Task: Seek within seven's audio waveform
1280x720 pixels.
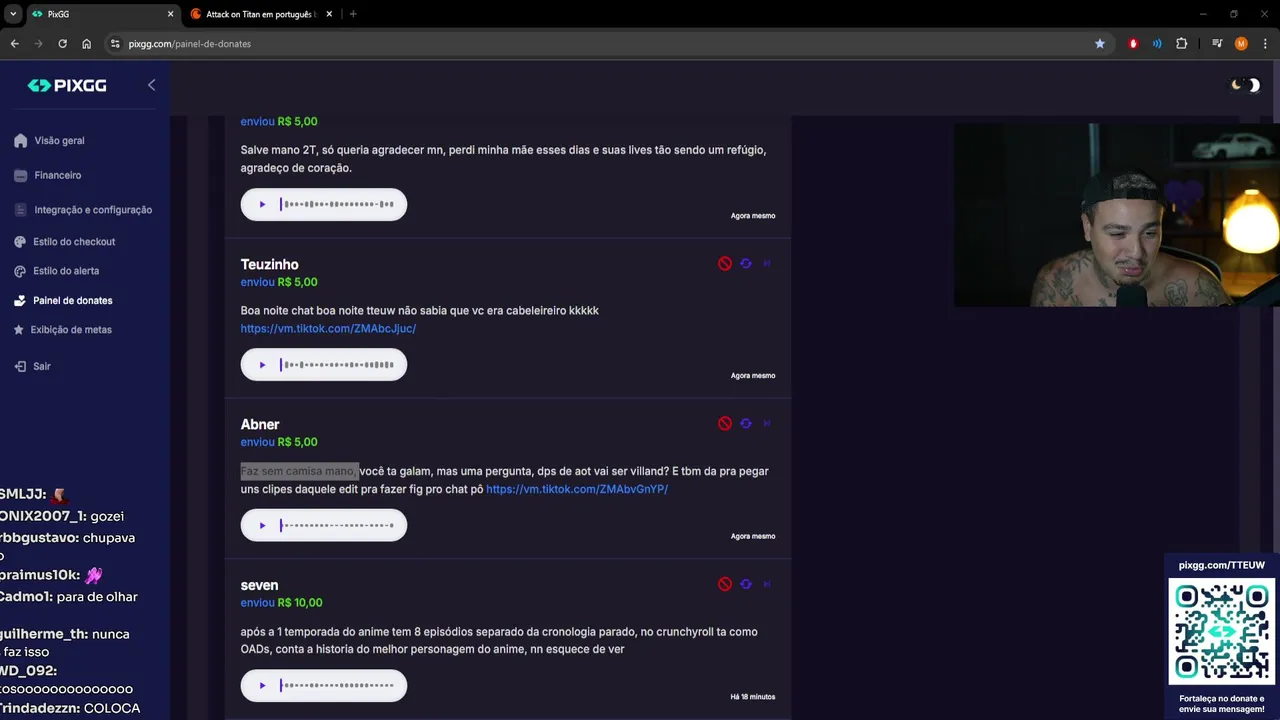Action: pyautogui.click(x=337, y=686)
